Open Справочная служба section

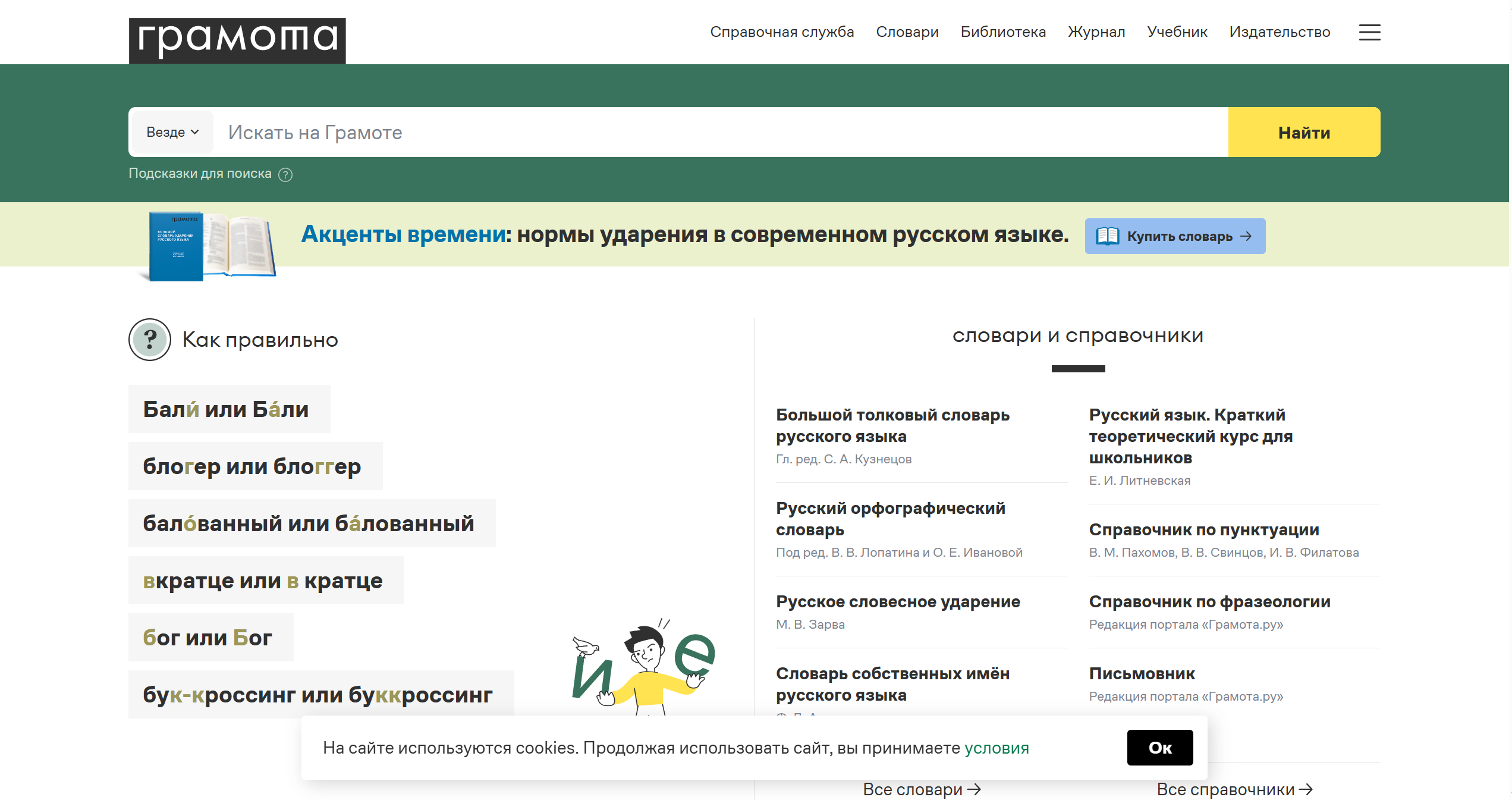point(782,32)
